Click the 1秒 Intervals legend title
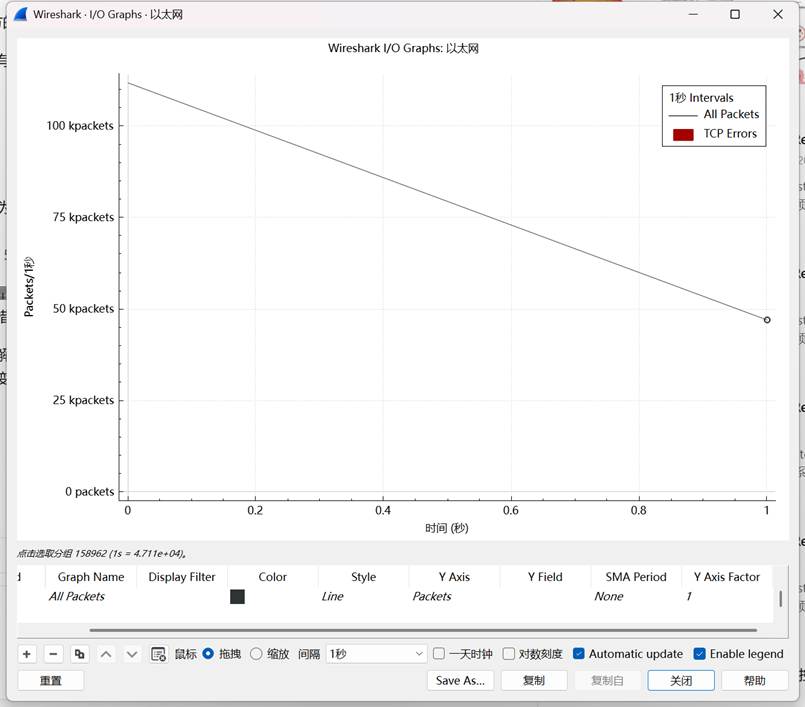805x707 pixels. coord(701,98)
